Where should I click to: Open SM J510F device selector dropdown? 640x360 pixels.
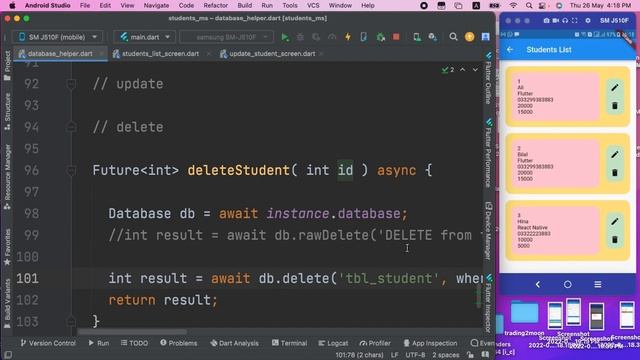[x=57, y=37]
